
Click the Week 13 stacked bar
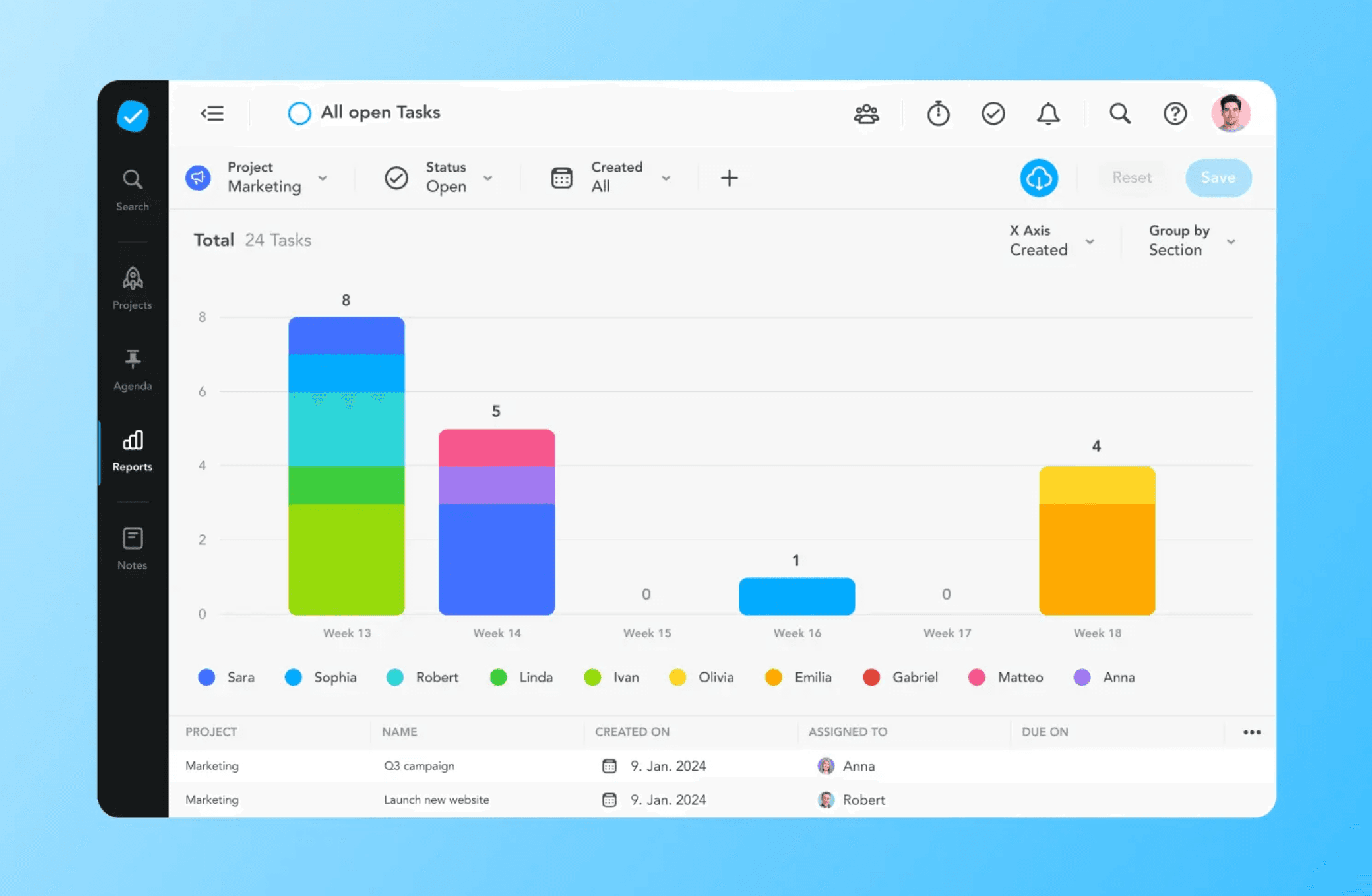(346, 466)
